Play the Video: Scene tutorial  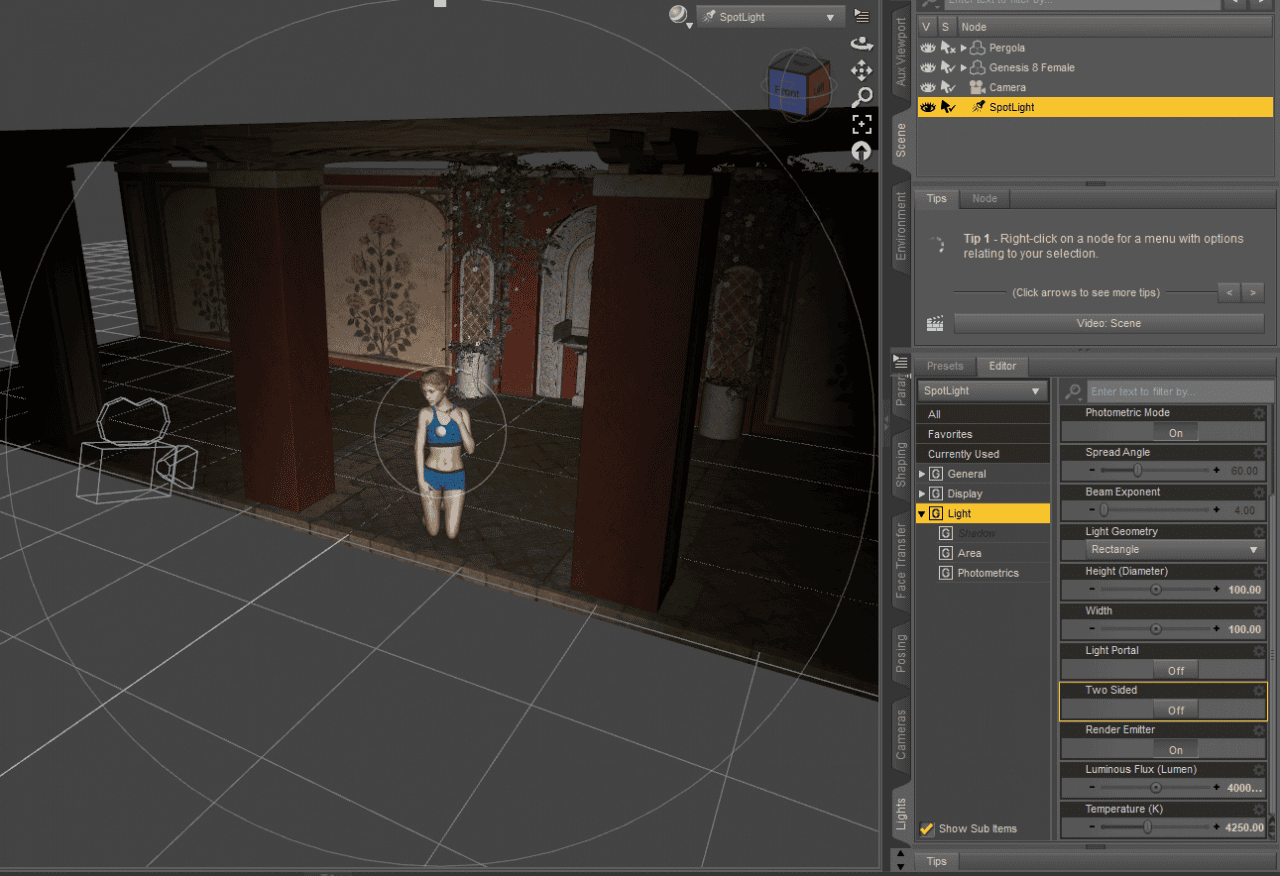click(1108, 323)
